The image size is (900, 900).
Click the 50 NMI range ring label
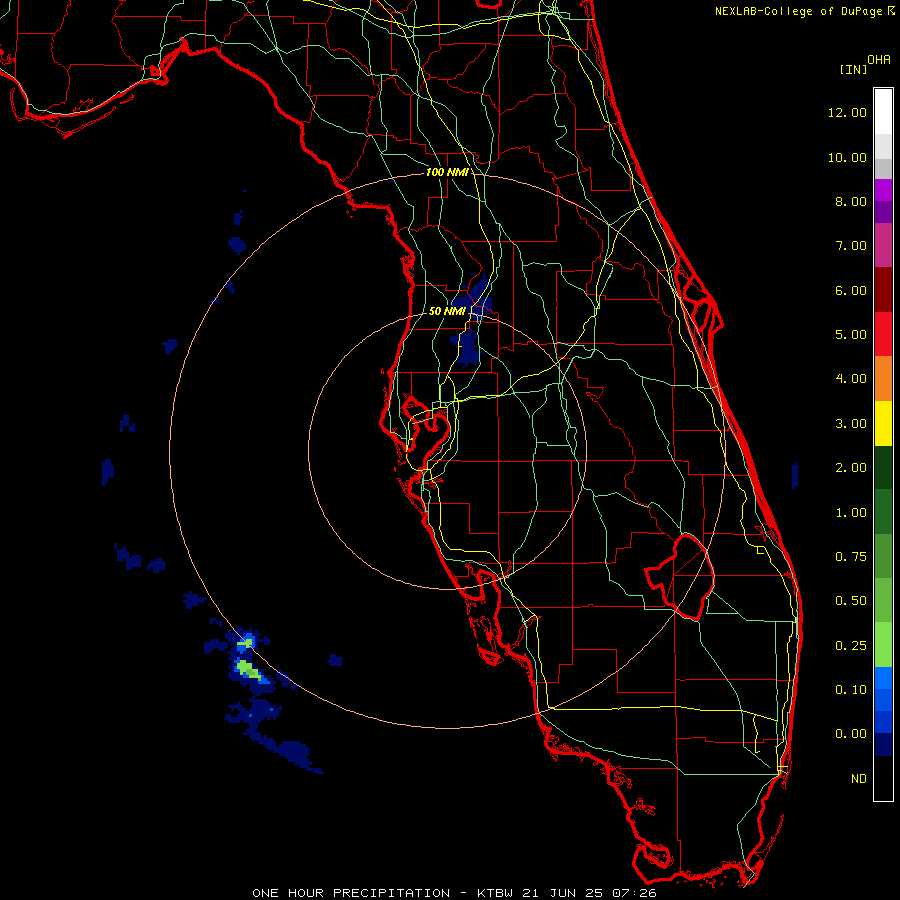click(x=447, y=311)
